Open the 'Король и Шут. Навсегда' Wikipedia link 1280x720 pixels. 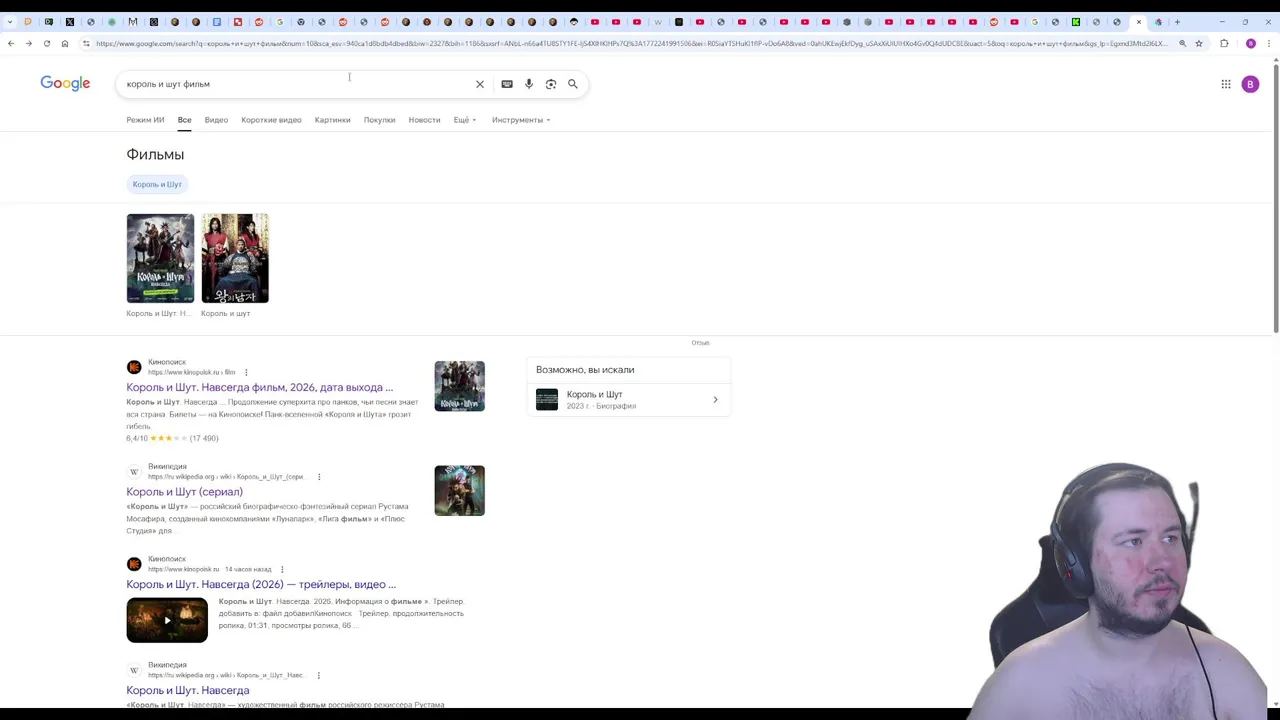pyautogui.click(x=188, y=690)
